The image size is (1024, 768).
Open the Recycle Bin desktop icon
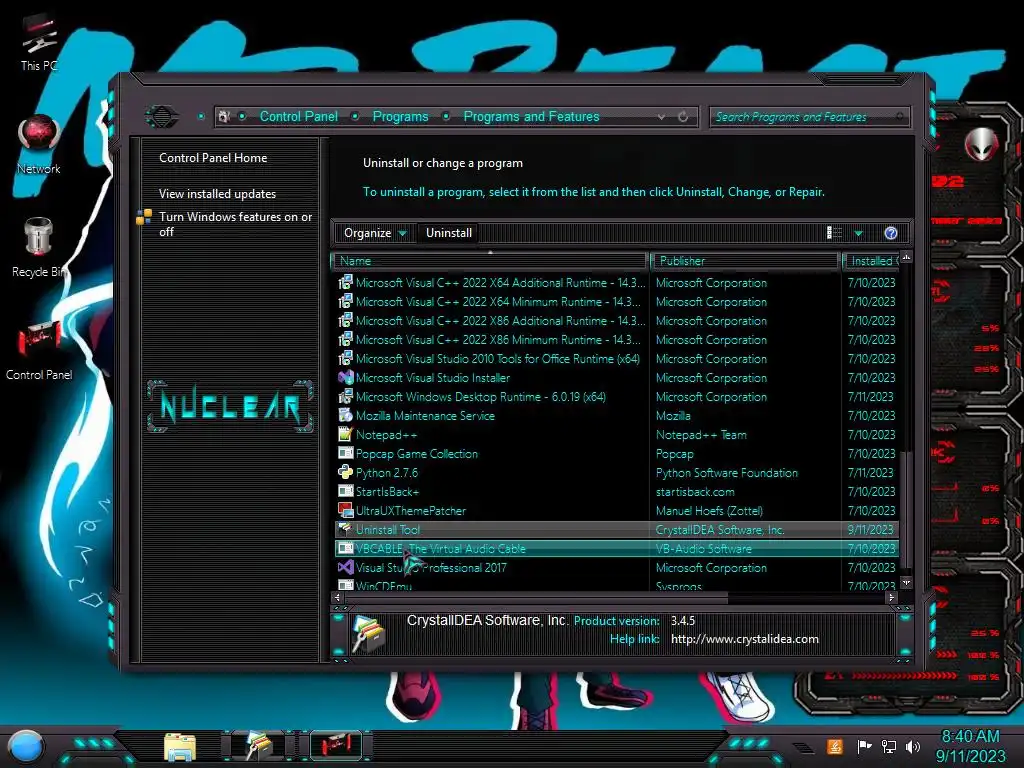click(38, 248)
